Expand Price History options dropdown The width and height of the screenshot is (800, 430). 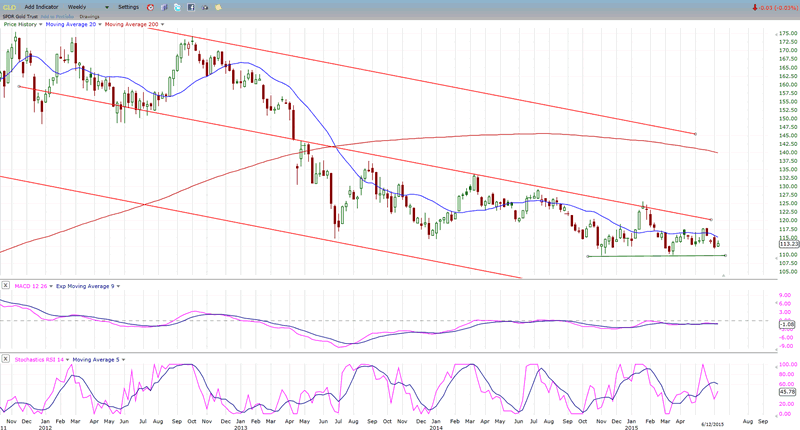coord(40,23)
